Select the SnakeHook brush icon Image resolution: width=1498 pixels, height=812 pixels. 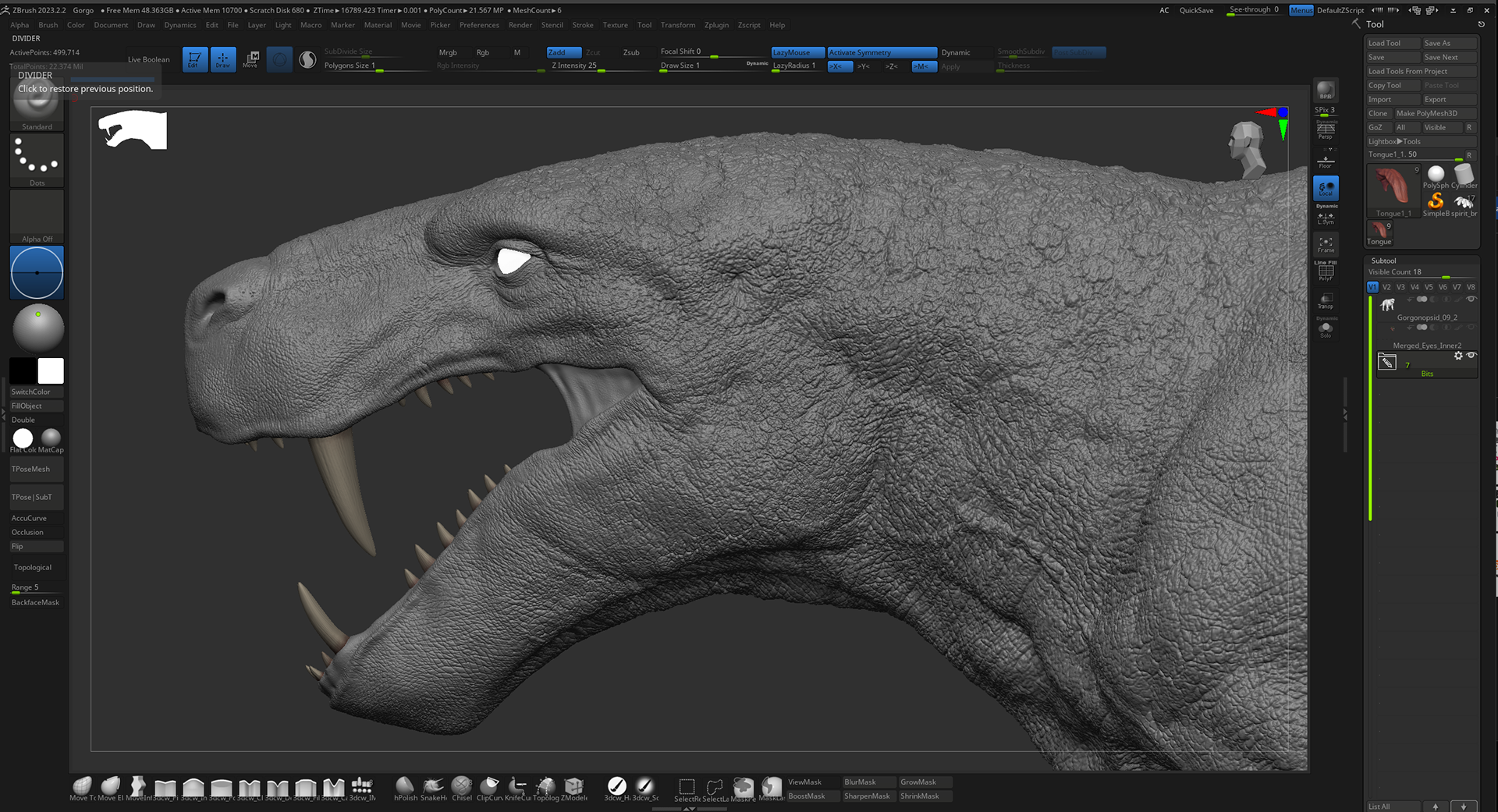pos(433,786)
